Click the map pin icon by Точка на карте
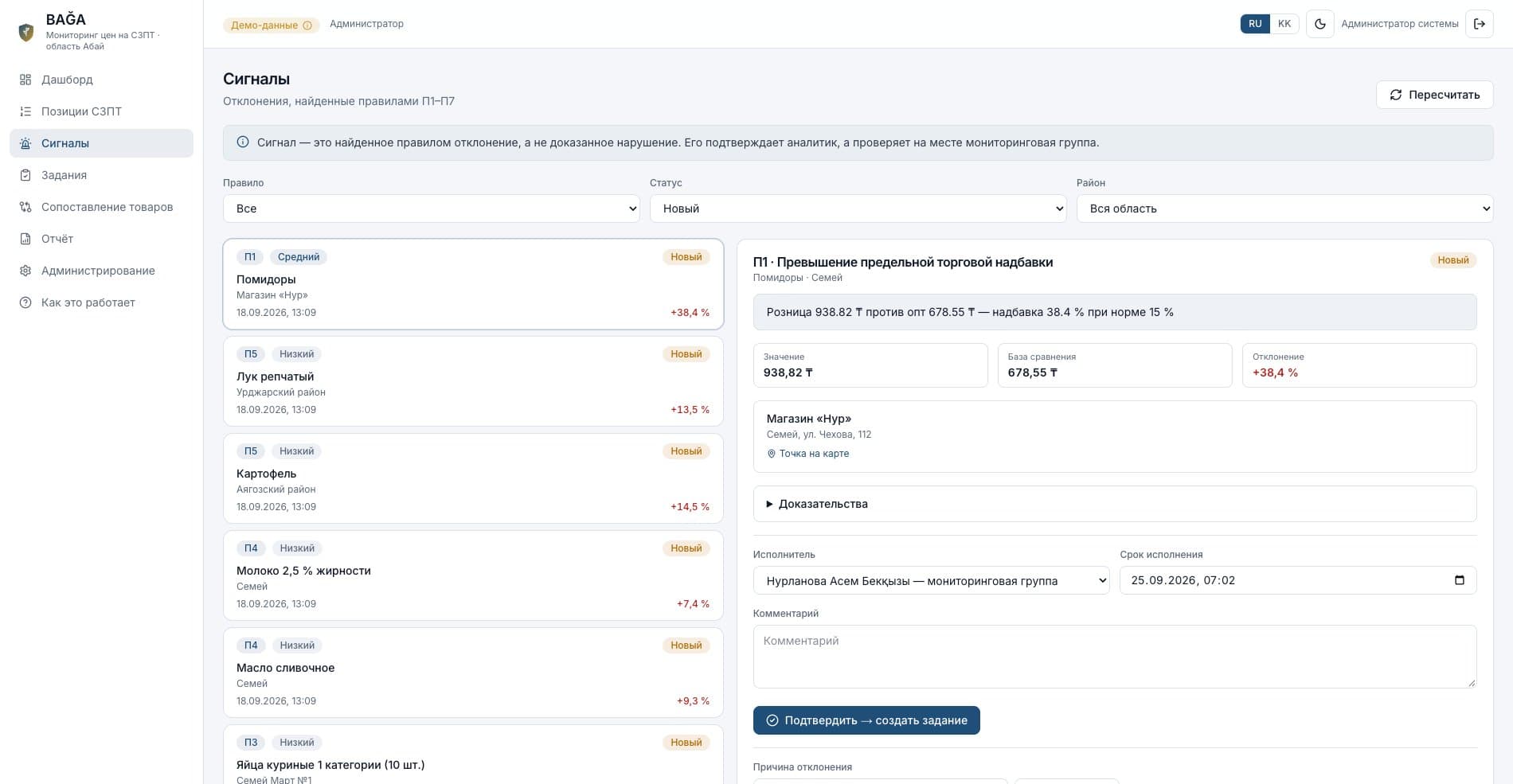 coord(771,454)
